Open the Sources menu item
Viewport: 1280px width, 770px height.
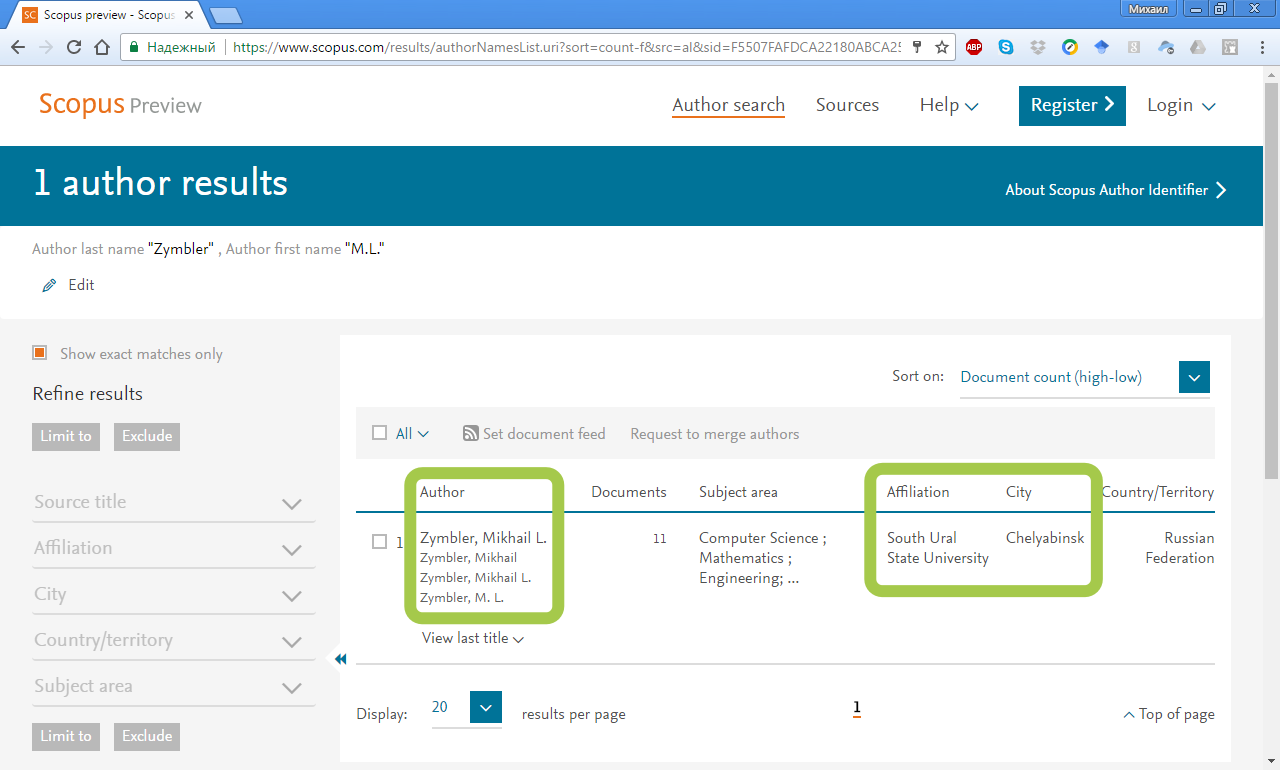pos(847,105)
